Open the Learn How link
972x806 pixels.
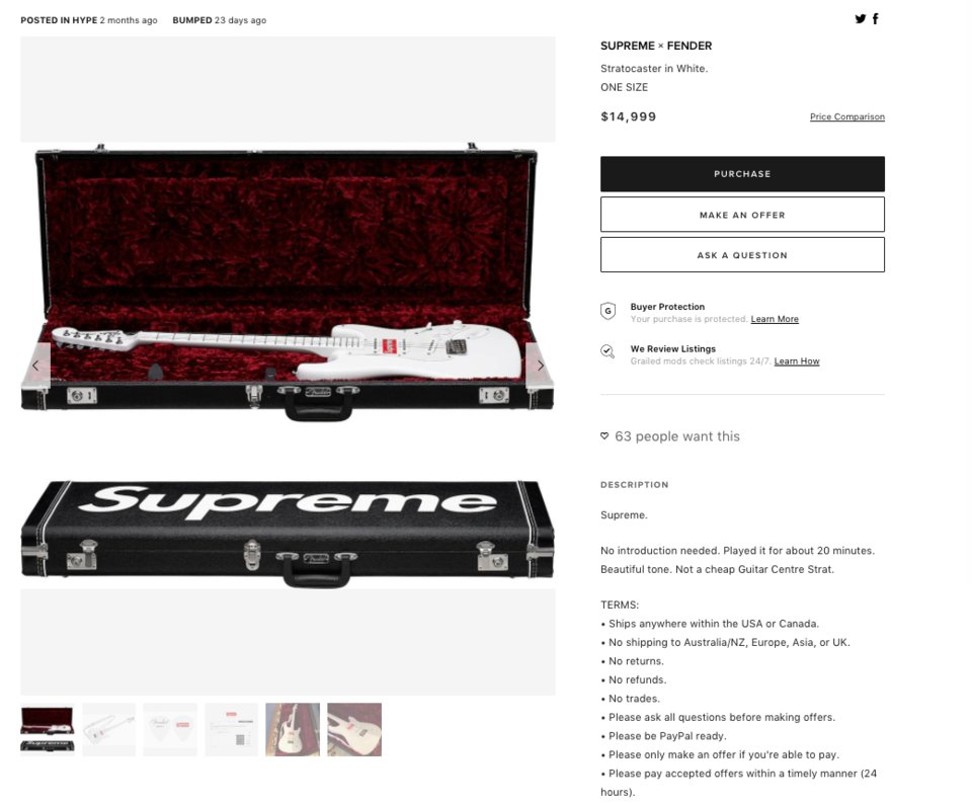[797, 361]
